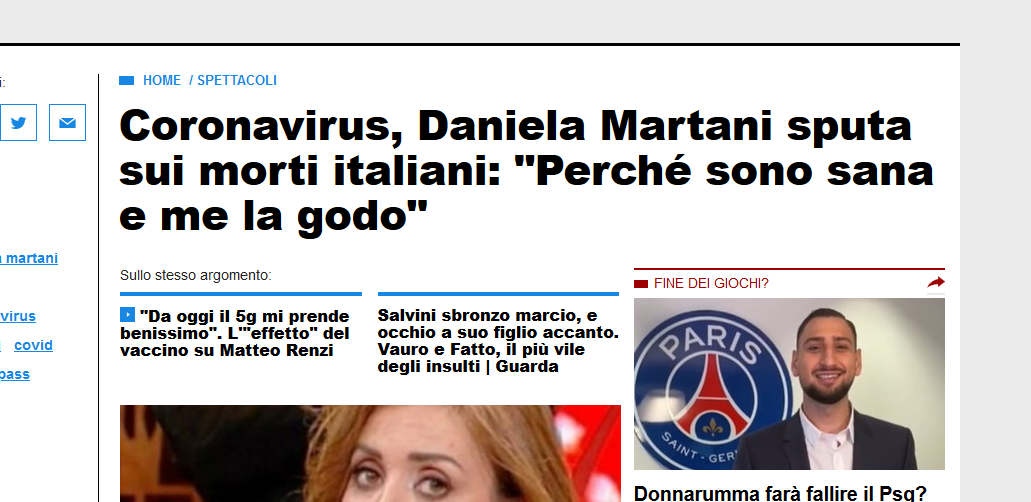Share the article on Twitter
The image size is (1031, 502).
pos(18,122)
